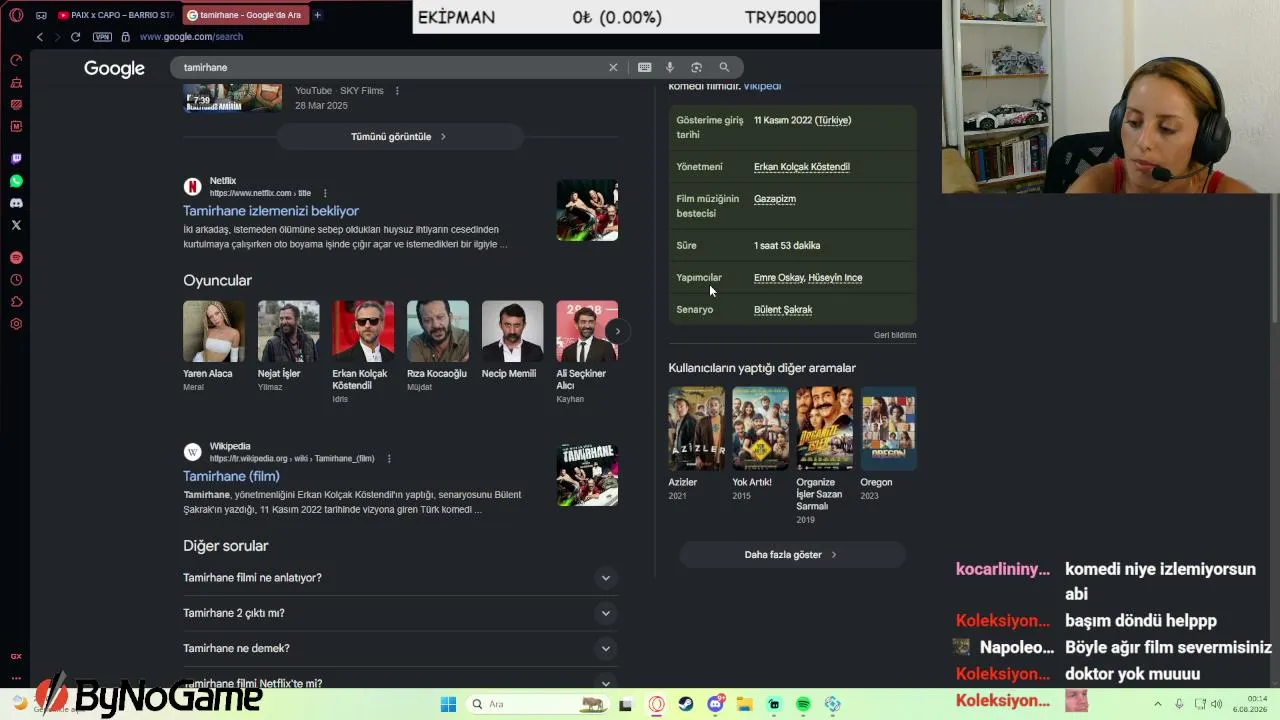Open File Explorer from the taskbar
This screenshot has width=1280, height=720.
(744, 704)
